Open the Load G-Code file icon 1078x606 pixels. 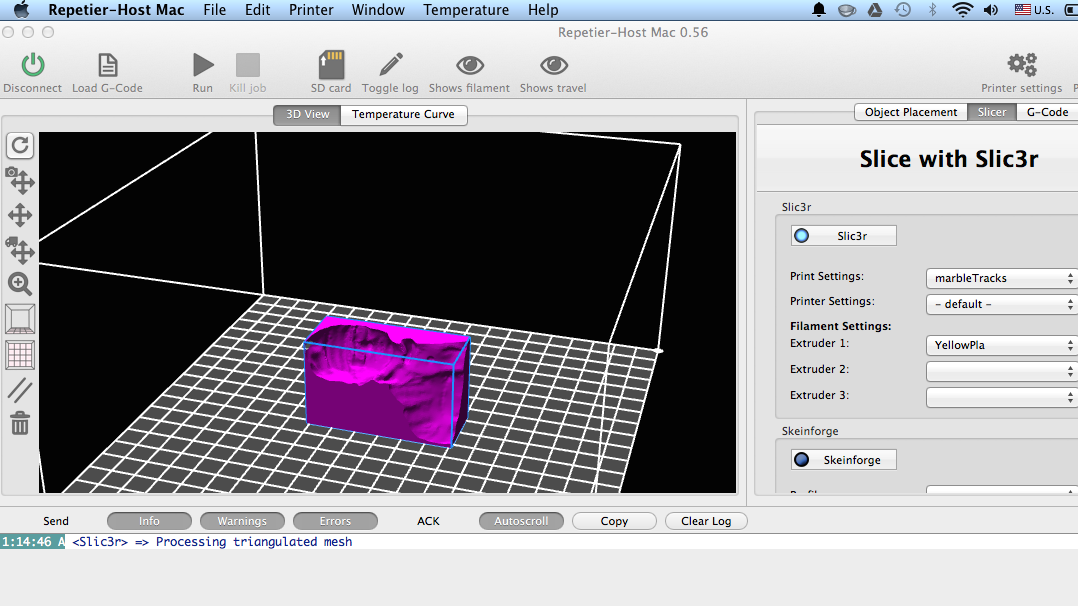(x=107, y=65)
